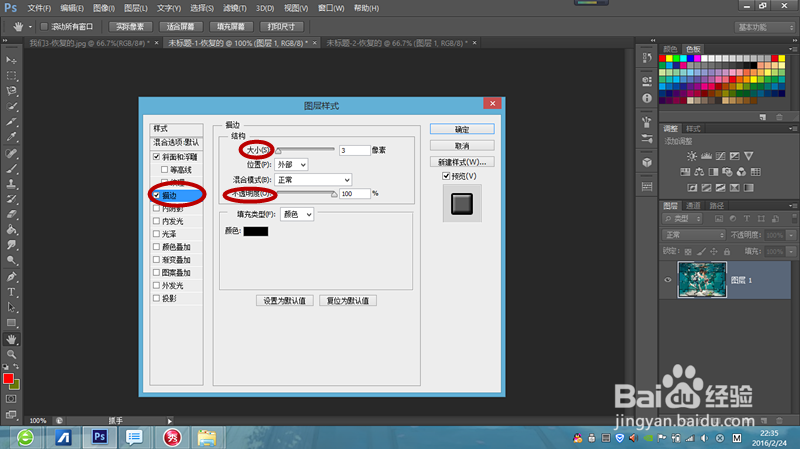Viewport: 800px width, 449px height.
Task: Select the Pen tool
Action: 11,277
